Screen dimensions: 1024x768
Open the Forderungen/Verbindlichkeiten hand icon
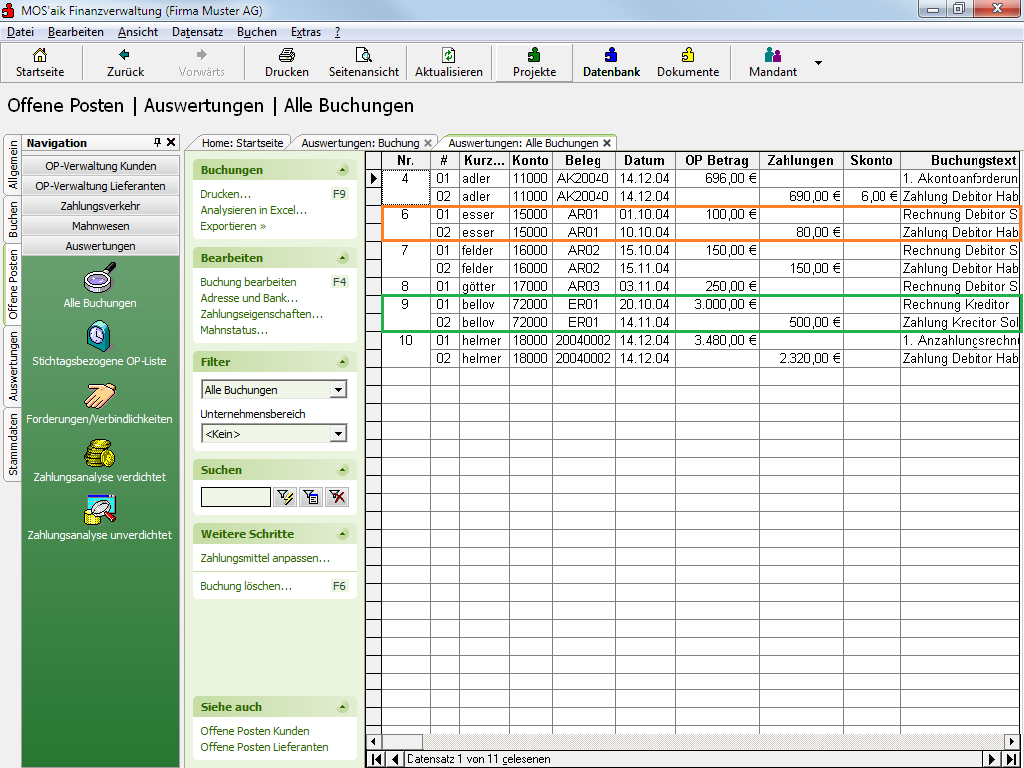[100, 394]
